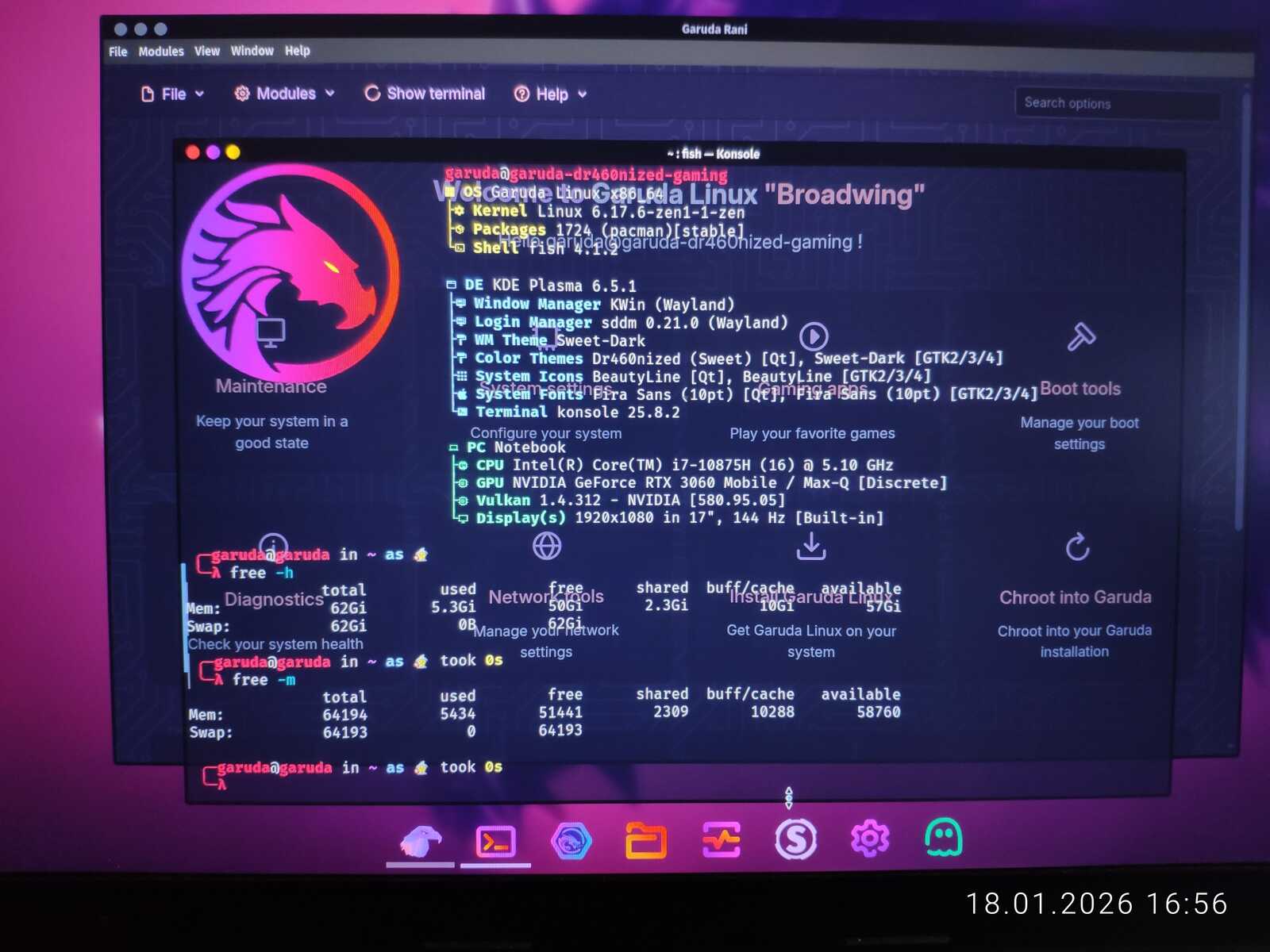
Task: Expand the Modules toolbar dropdown in Garuda Rani
Action: point(285,94)
